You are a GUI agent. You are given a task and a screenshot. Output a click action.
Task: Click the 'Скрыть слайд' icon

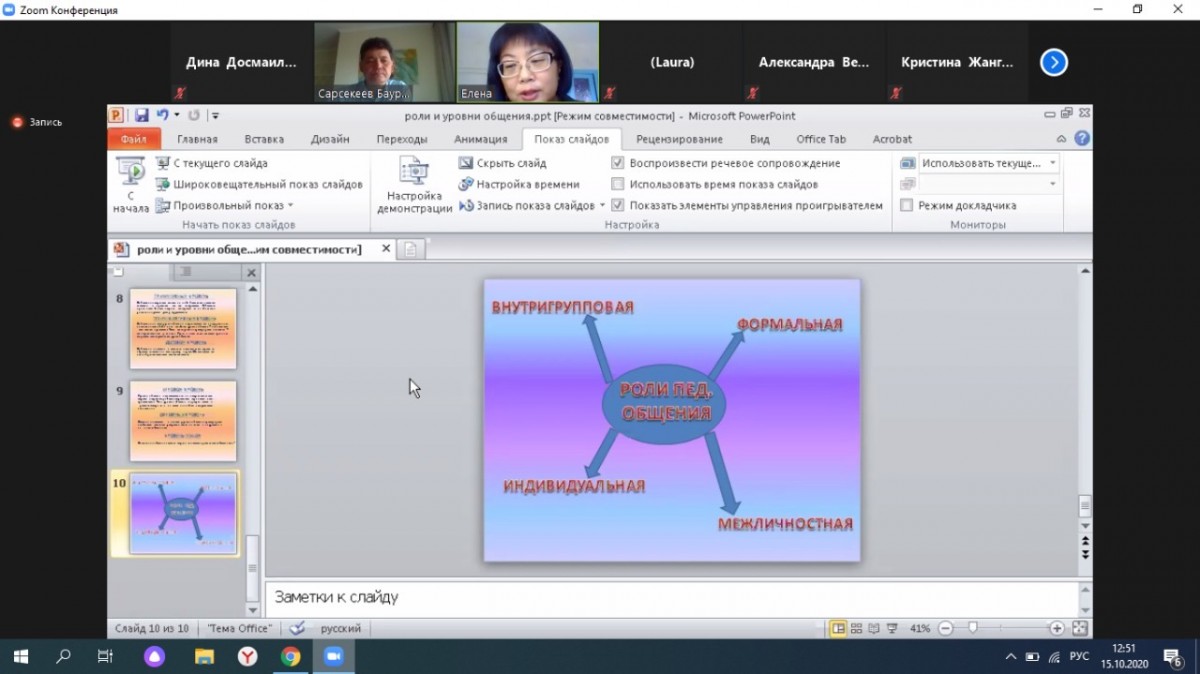[x=466, y=163]
